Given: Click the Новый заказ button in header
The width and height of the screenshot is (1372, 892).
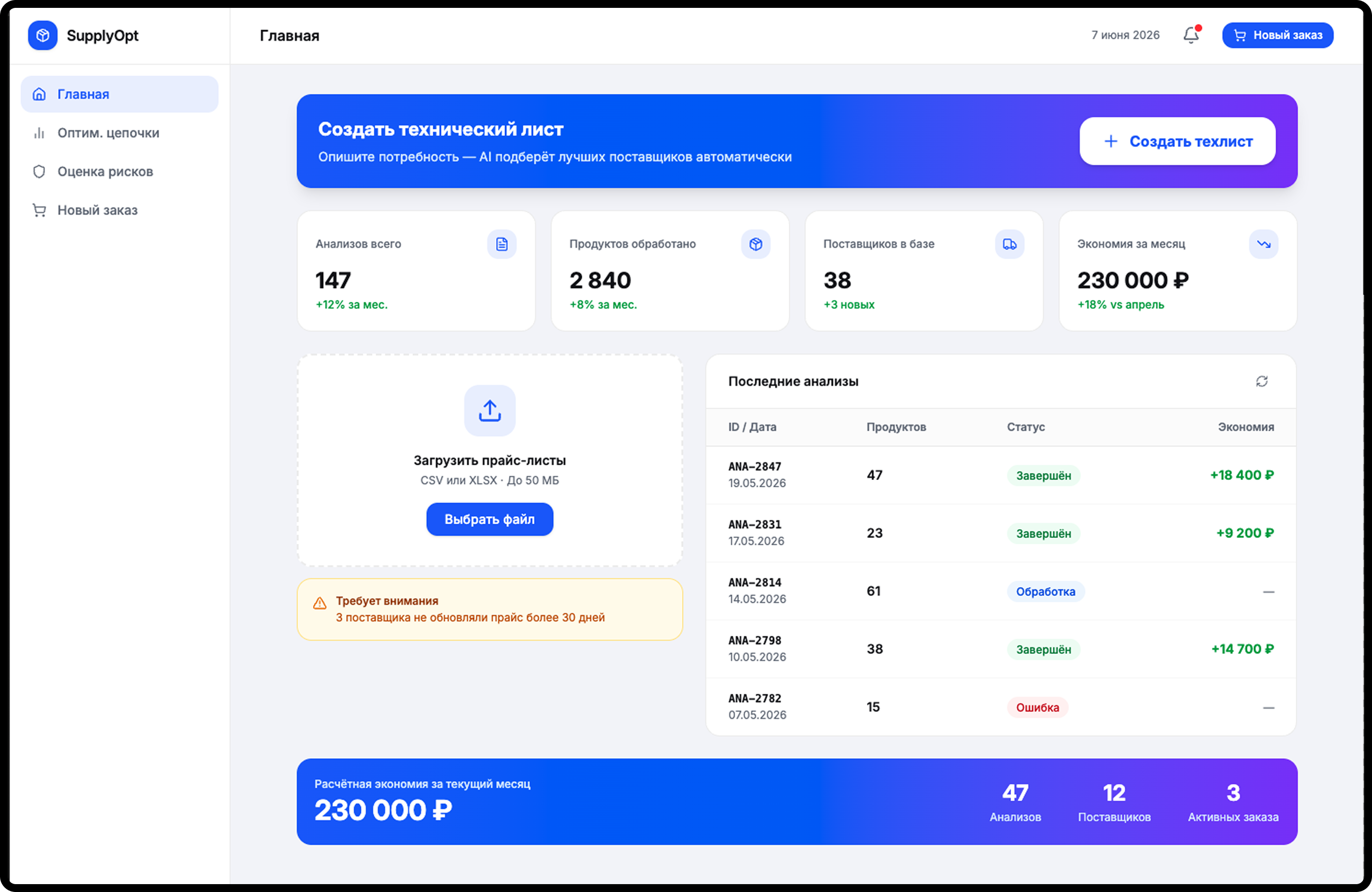Looking at the screenshot, I should coord(1278,35).
